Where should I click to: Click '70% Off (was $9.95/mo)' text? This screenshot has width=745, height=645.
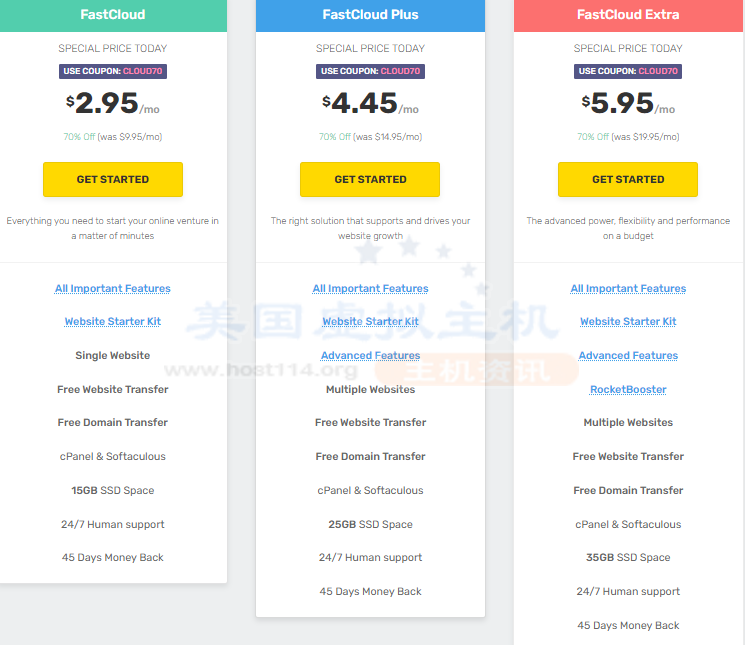click(113, 137)
